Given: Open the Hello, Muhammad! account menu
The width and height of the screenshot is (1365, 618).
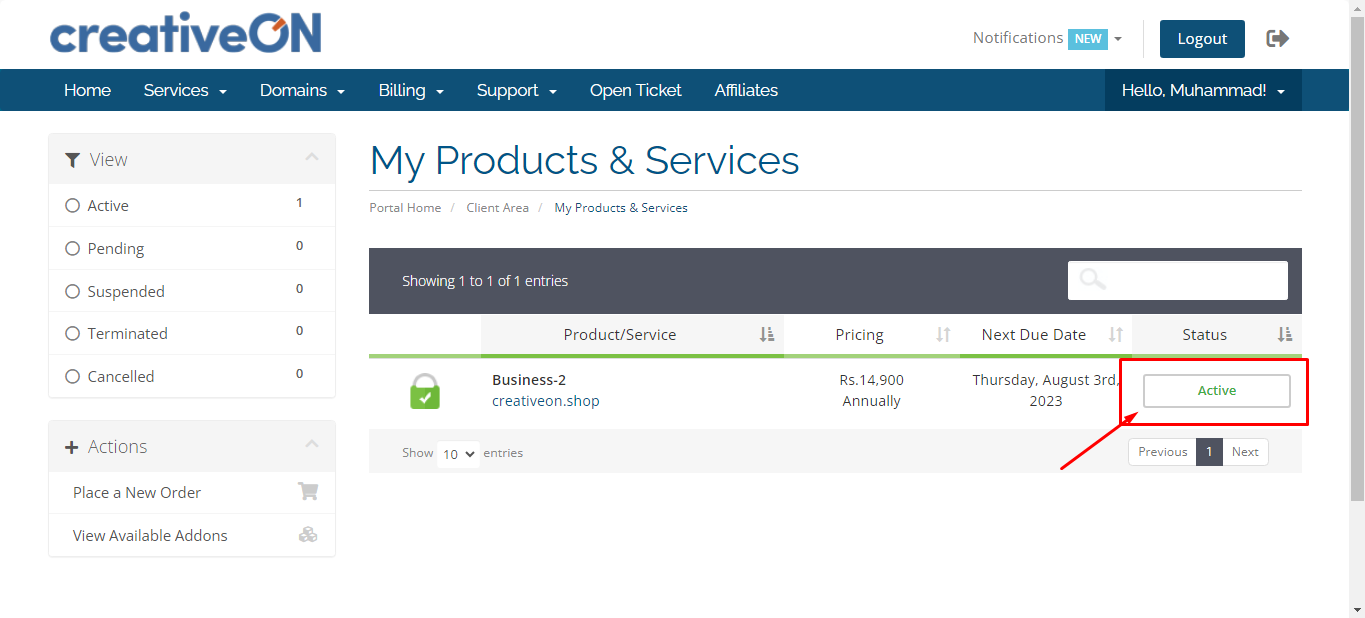Looking at the screenshot, I should [x=1203, y=90].
